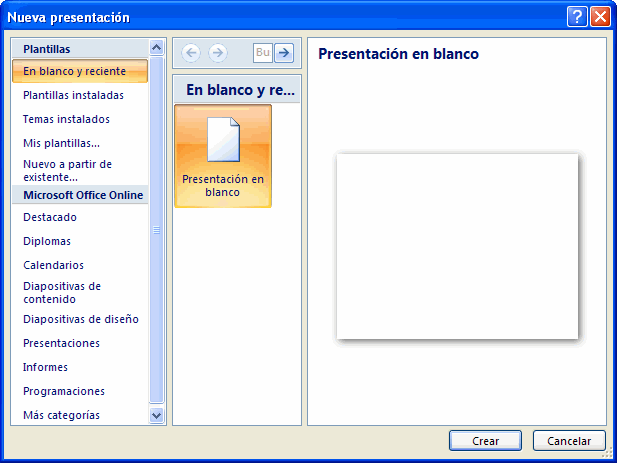Expand Más categorías list
The height and width of the screenshot is (463, 617).
pyautogui.click(x=61, y=415)
